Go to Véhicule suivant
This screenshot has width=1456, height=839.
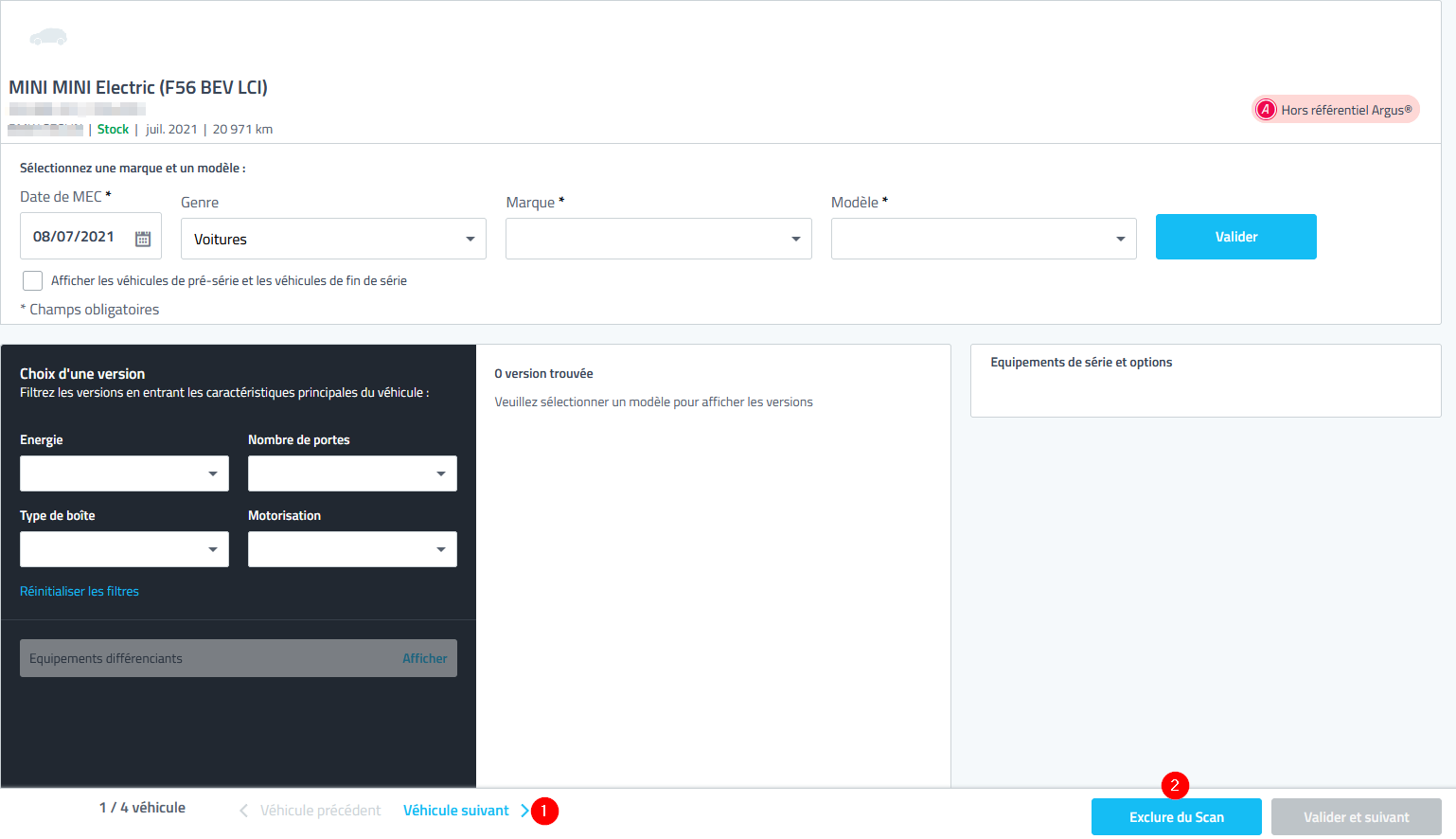(456, 811)
